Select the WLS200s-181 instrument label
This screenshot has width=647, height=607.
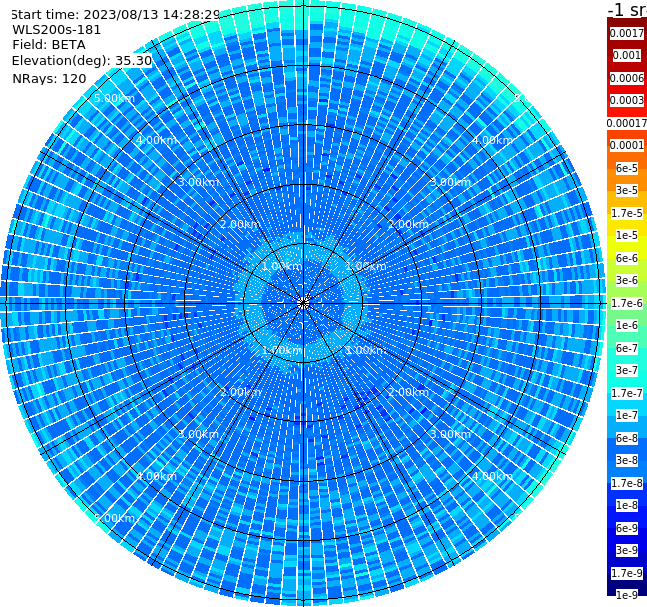(57, 30)
